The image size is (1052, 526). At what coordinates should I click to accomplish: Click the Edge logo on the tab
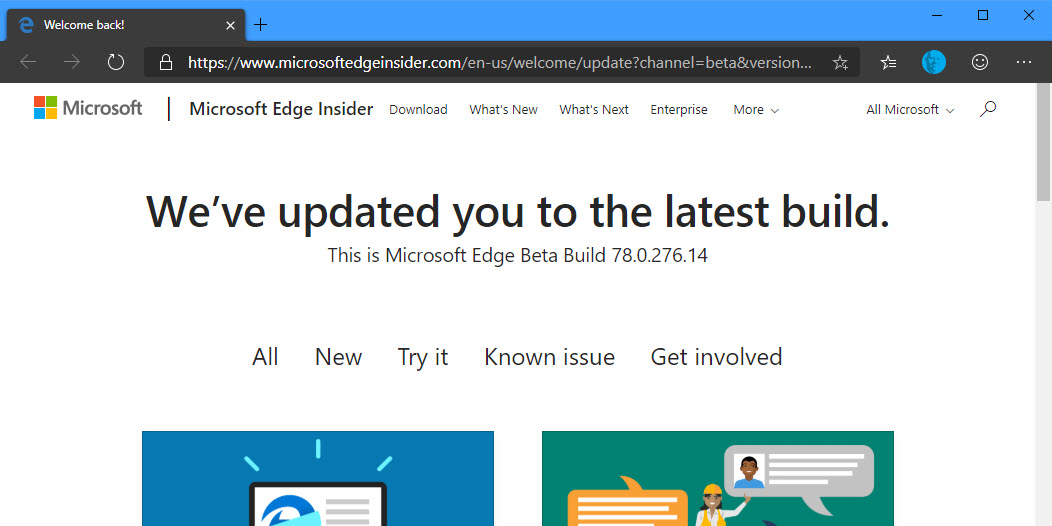[27, 25]
